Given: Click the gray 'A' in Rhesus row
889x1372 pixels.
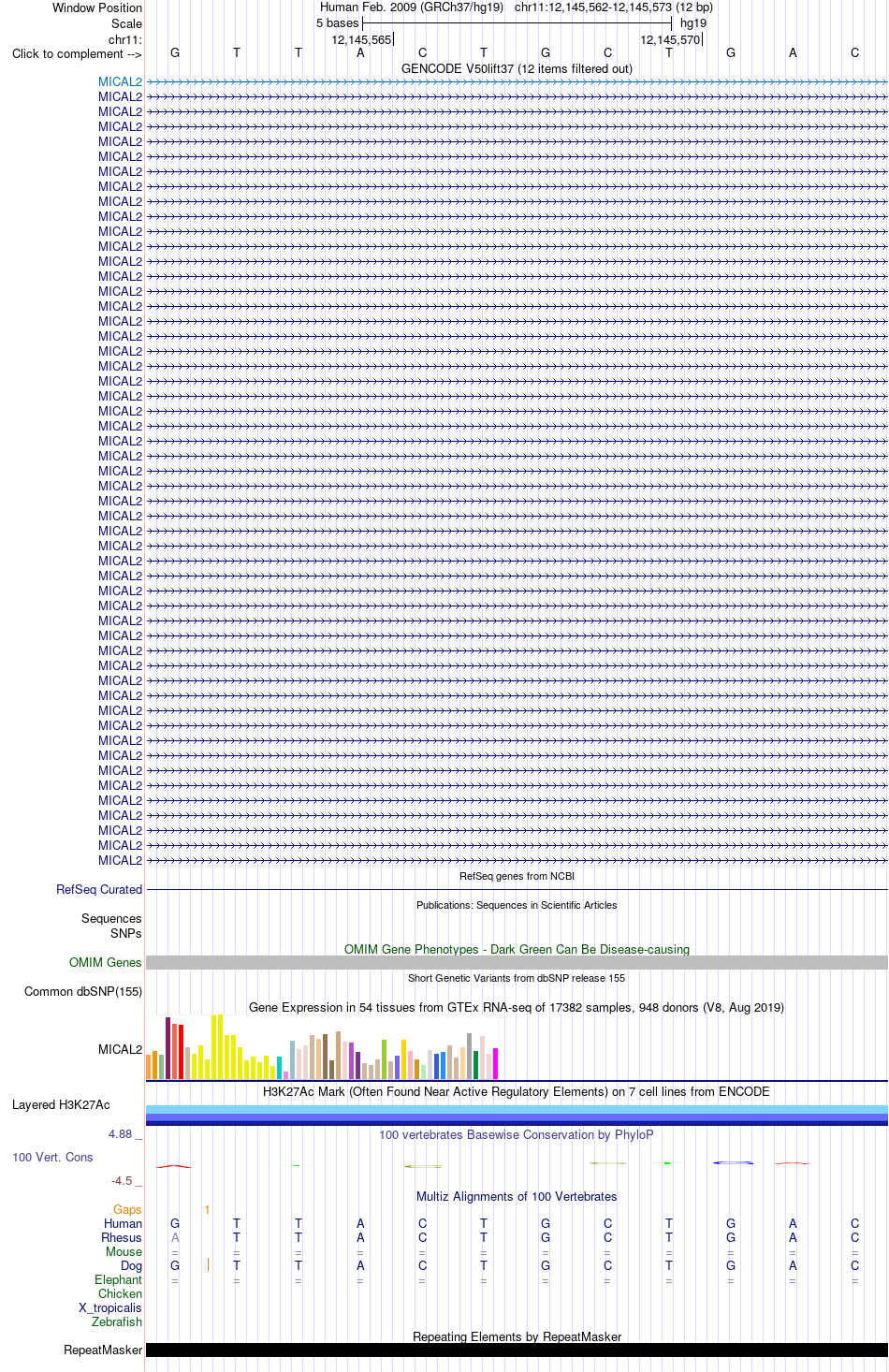Looking at the screenshot, I should pyautogui.click(x=175, y=1237).
